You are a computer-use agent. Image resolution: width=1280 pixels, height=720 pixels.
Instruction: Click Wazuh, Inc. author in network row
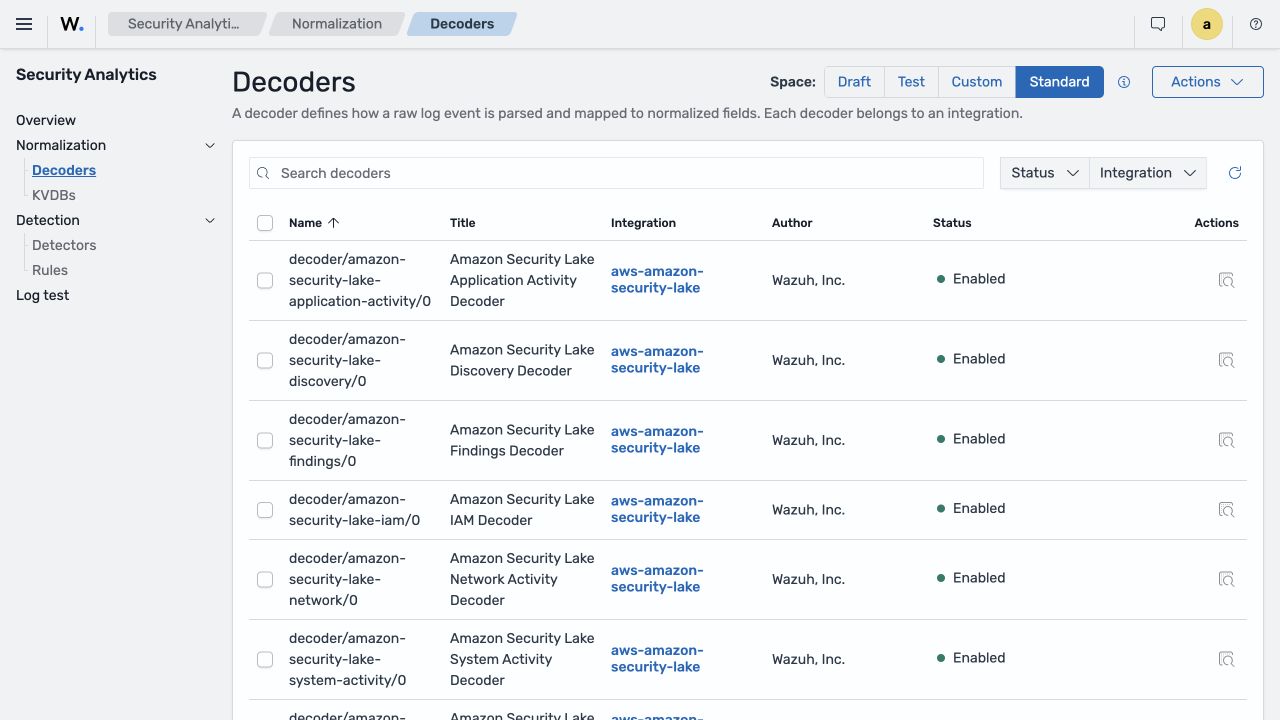(808, 579)
